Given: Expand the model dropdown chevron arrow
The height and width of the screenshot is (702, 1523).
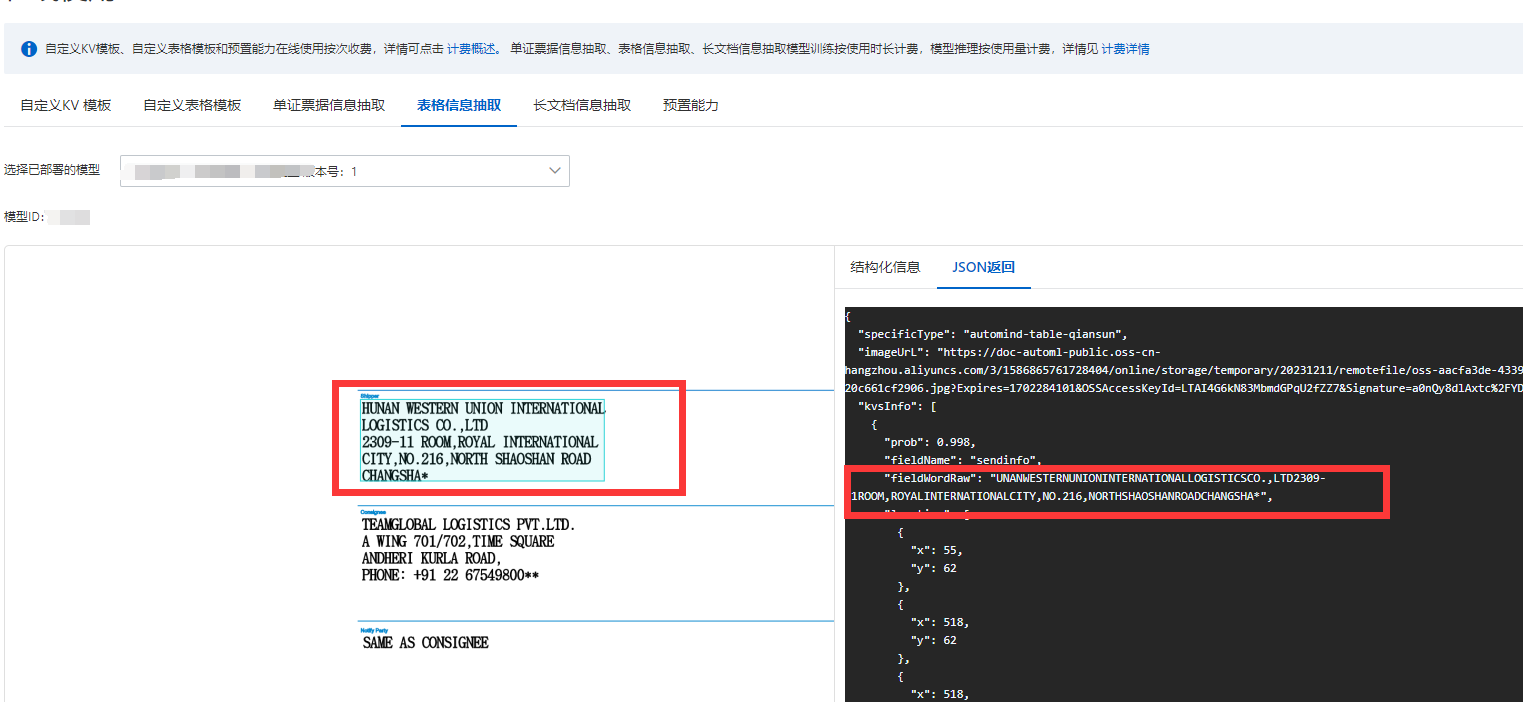Looking at the screenshot, I should (555, 171).
